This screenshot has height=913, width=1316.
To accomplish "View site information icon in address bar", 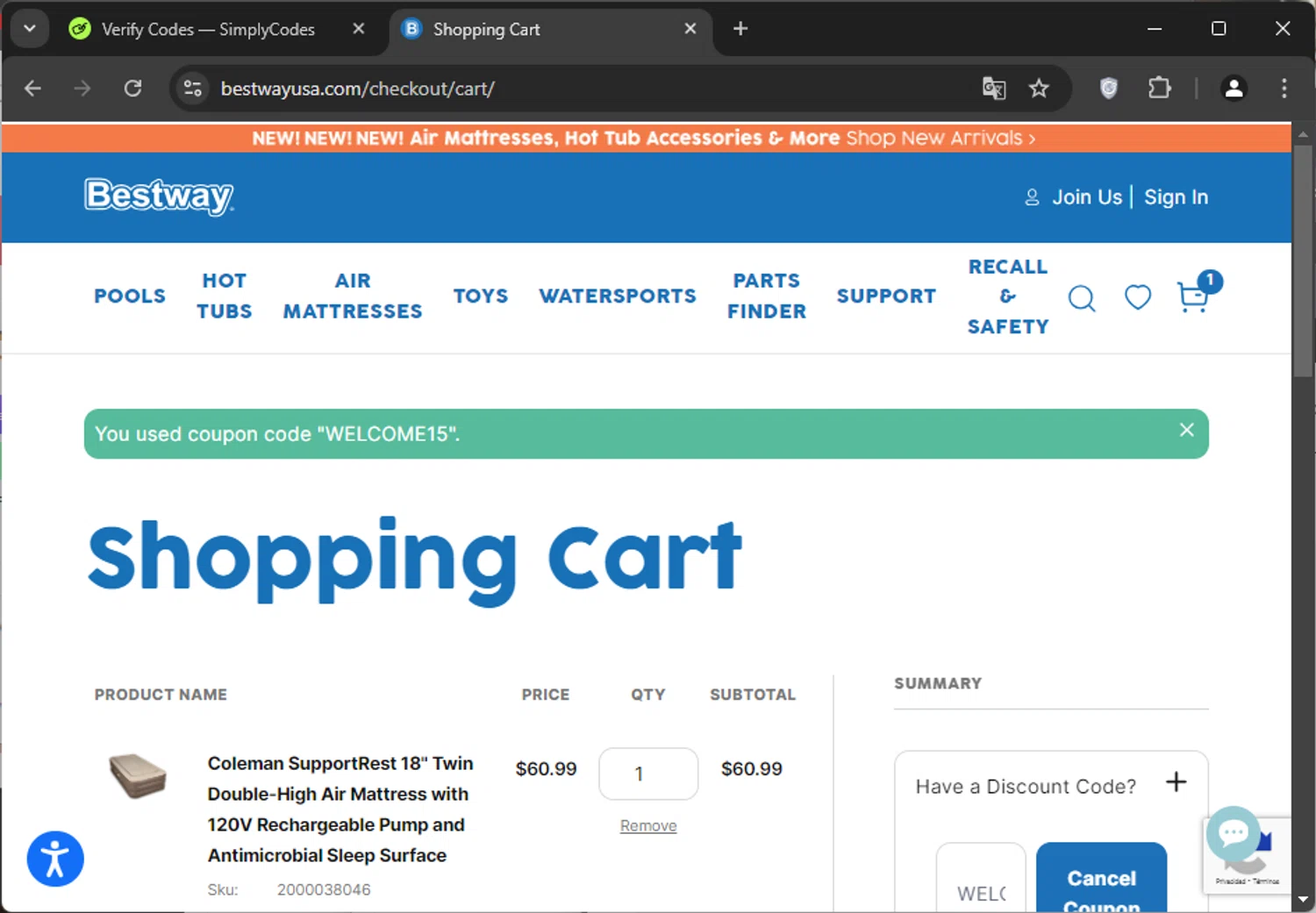I will coord(193,89).
